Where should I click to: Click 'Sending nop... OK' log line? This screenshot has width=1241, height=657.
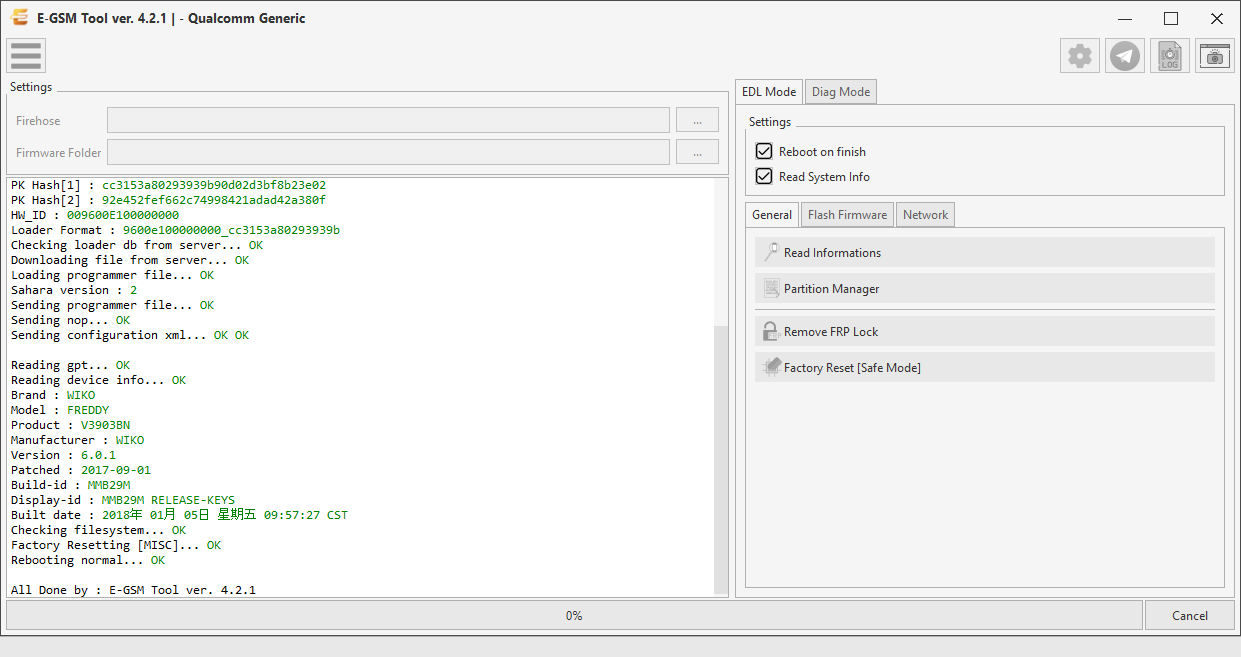coord(70,320)
